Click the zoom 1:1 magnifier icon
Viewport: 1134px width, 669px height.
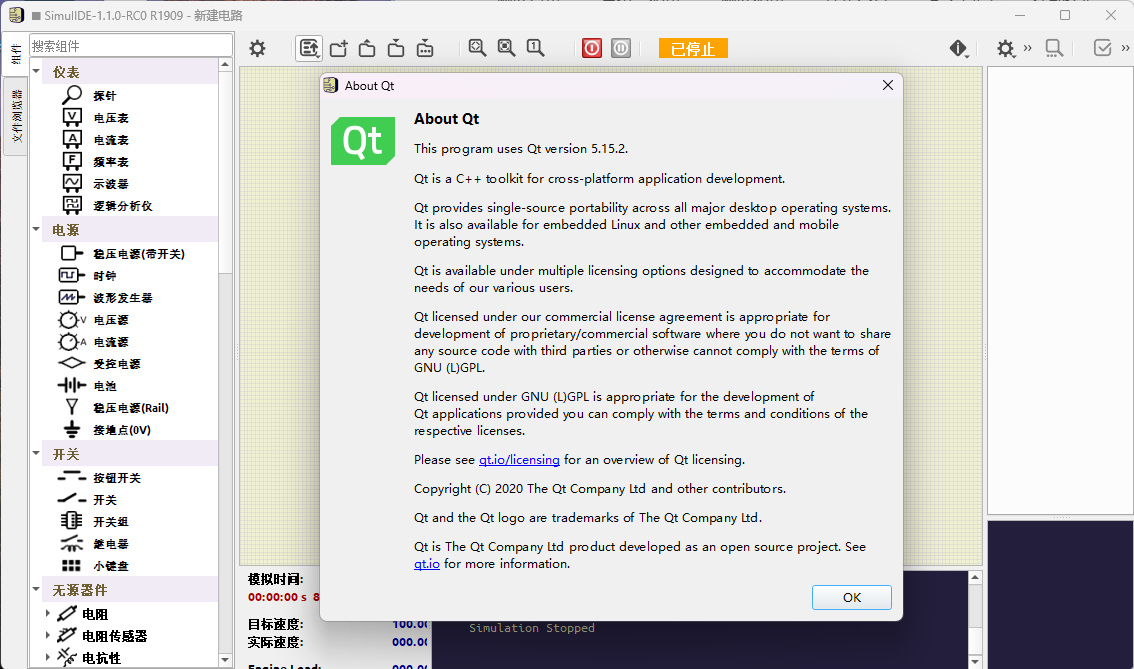535,48
